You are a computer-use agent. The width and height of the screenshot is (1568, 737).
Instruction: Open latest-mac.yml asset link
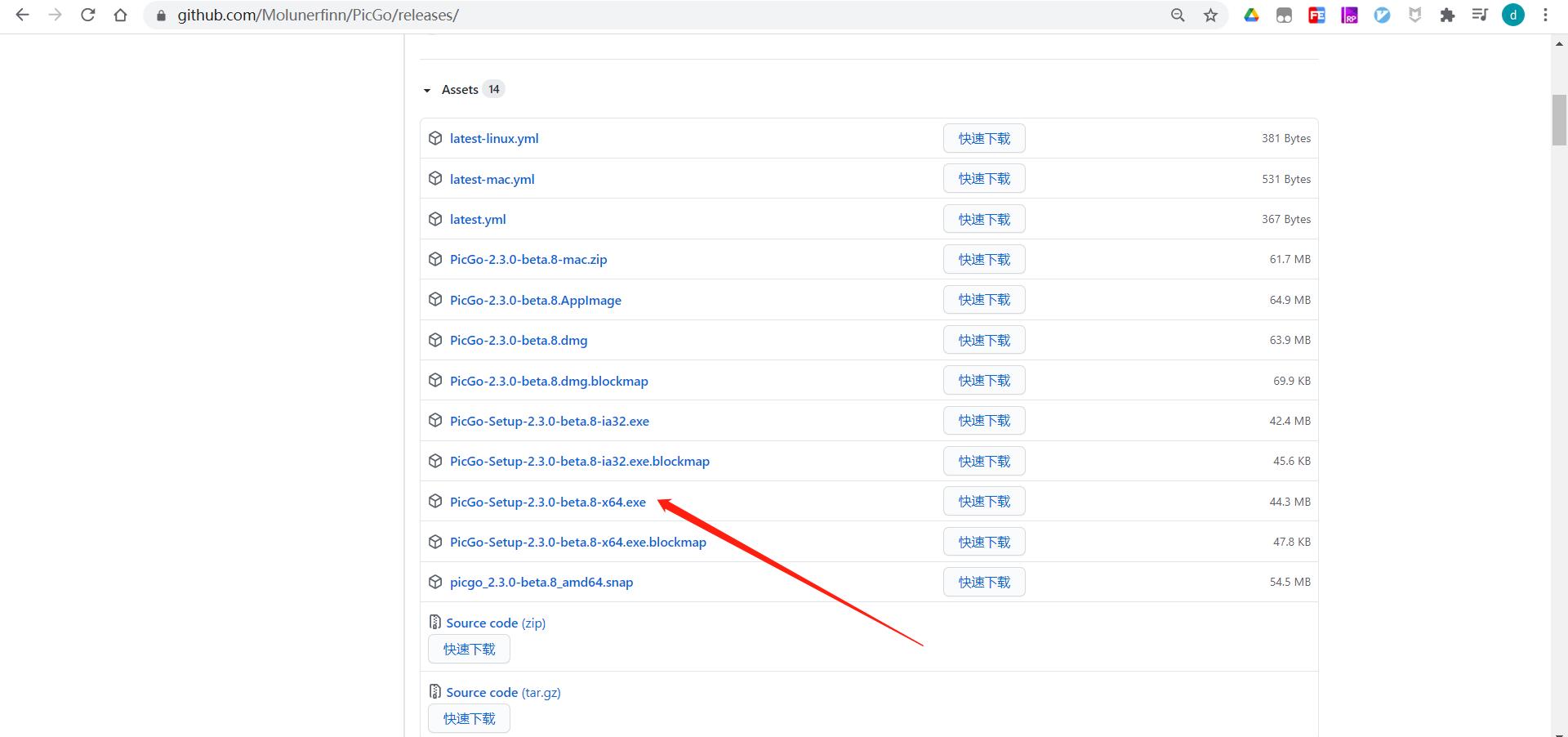coord(492,179)
